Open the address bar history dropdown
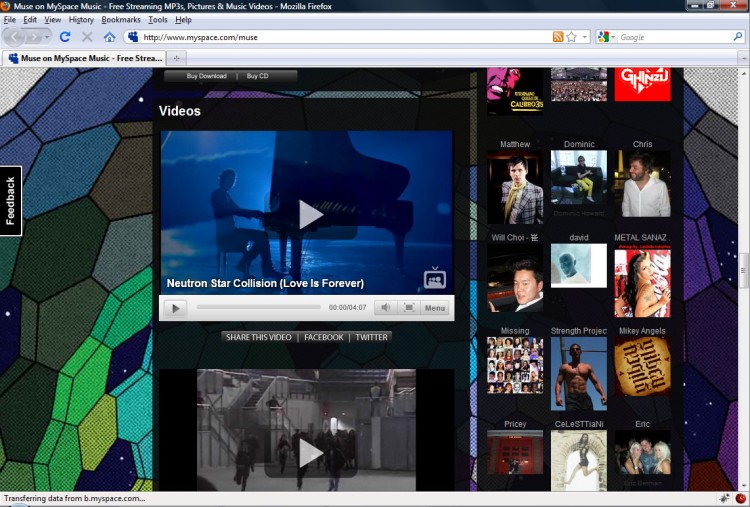750x507 pixels. click(585, 37)
